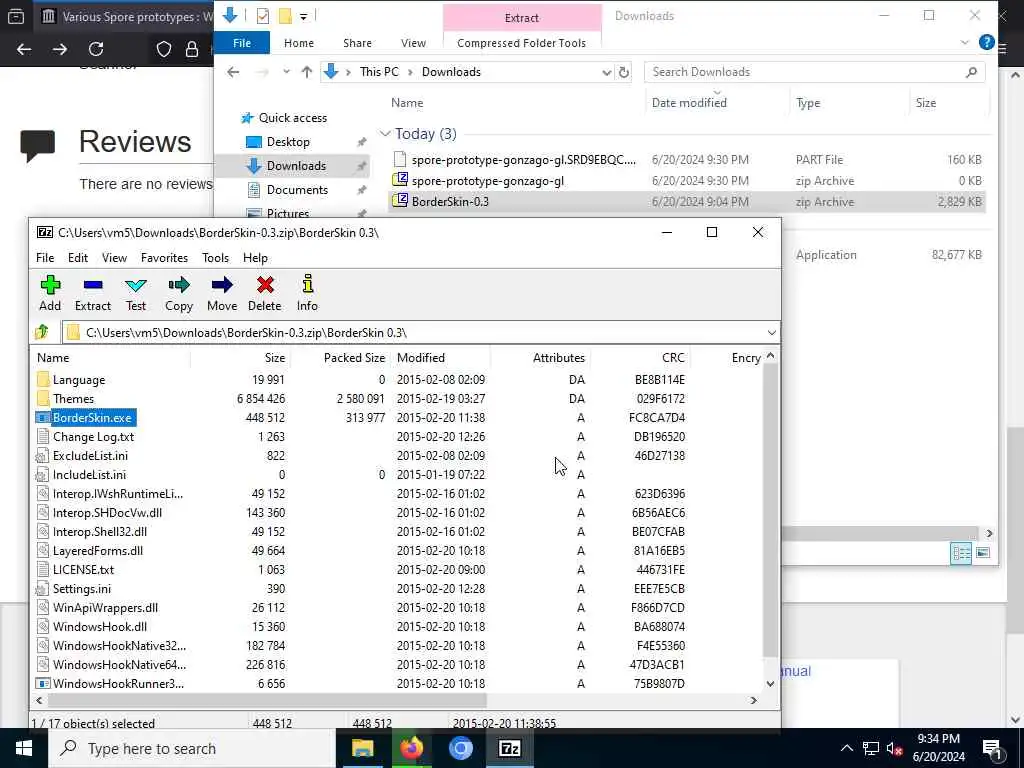
Task: Click the 7-Zip horizontal scrollbar
Action: click(x=267, y=700)
